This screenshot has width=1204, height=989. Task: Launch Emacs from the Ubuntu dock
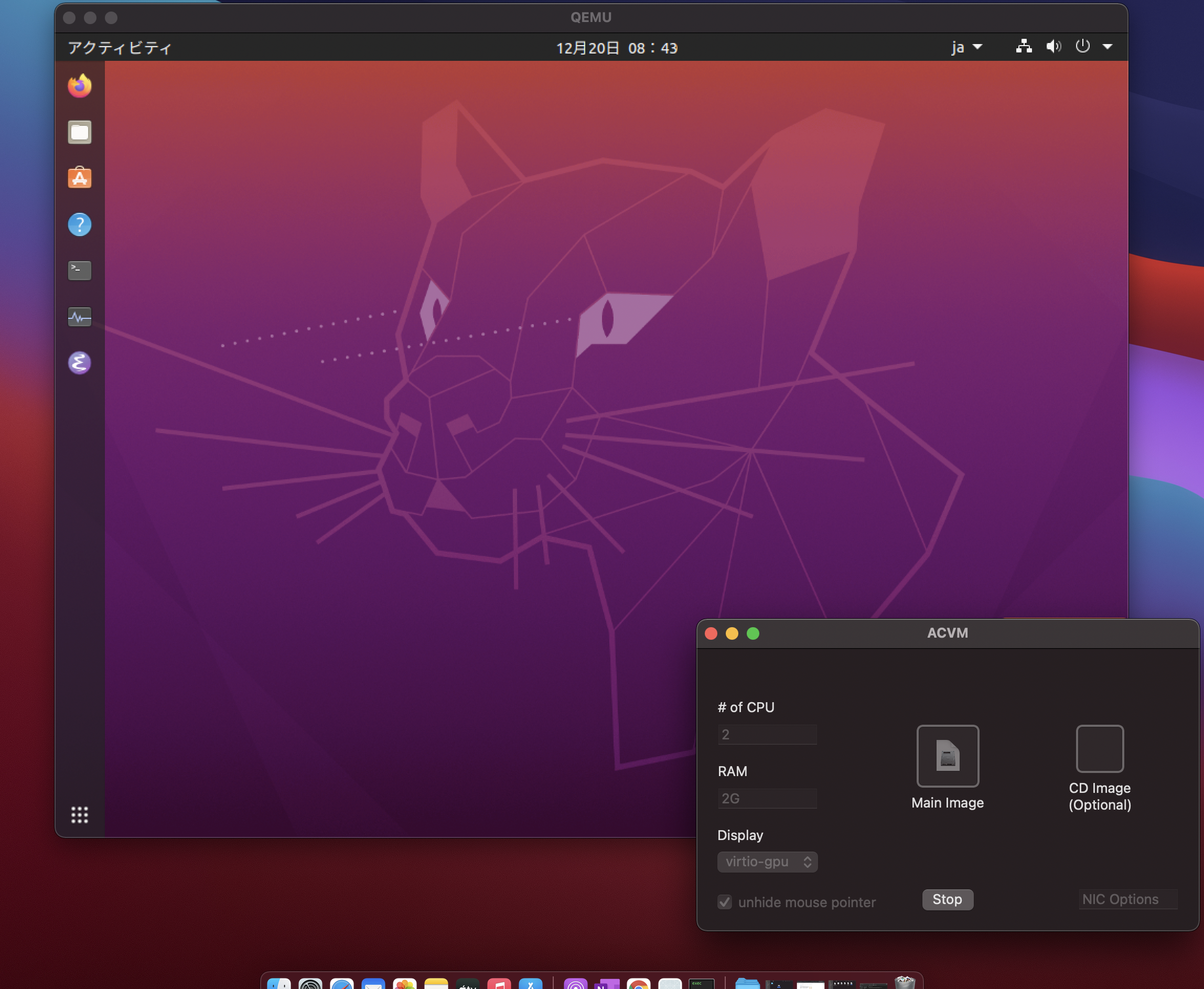pos(80,363)
